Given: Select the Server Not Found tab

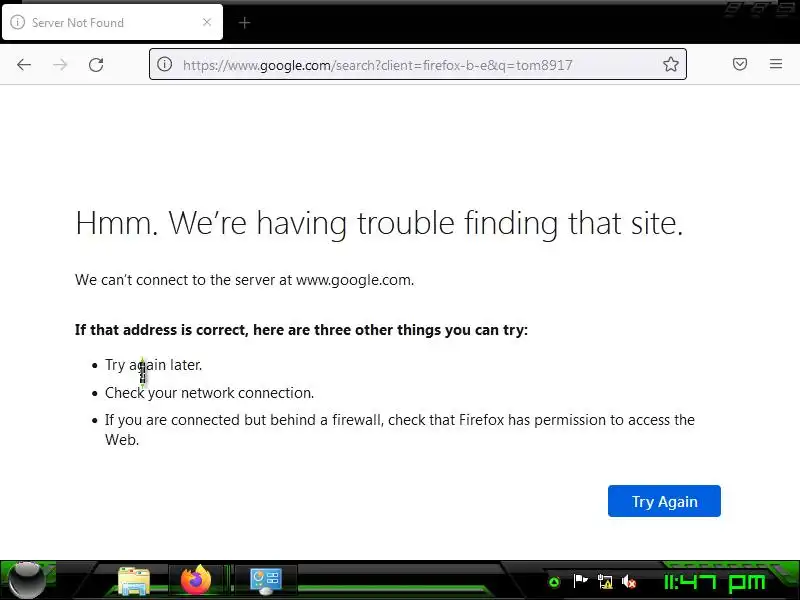Looking at the screenshot, I should [x=112, y=22].
